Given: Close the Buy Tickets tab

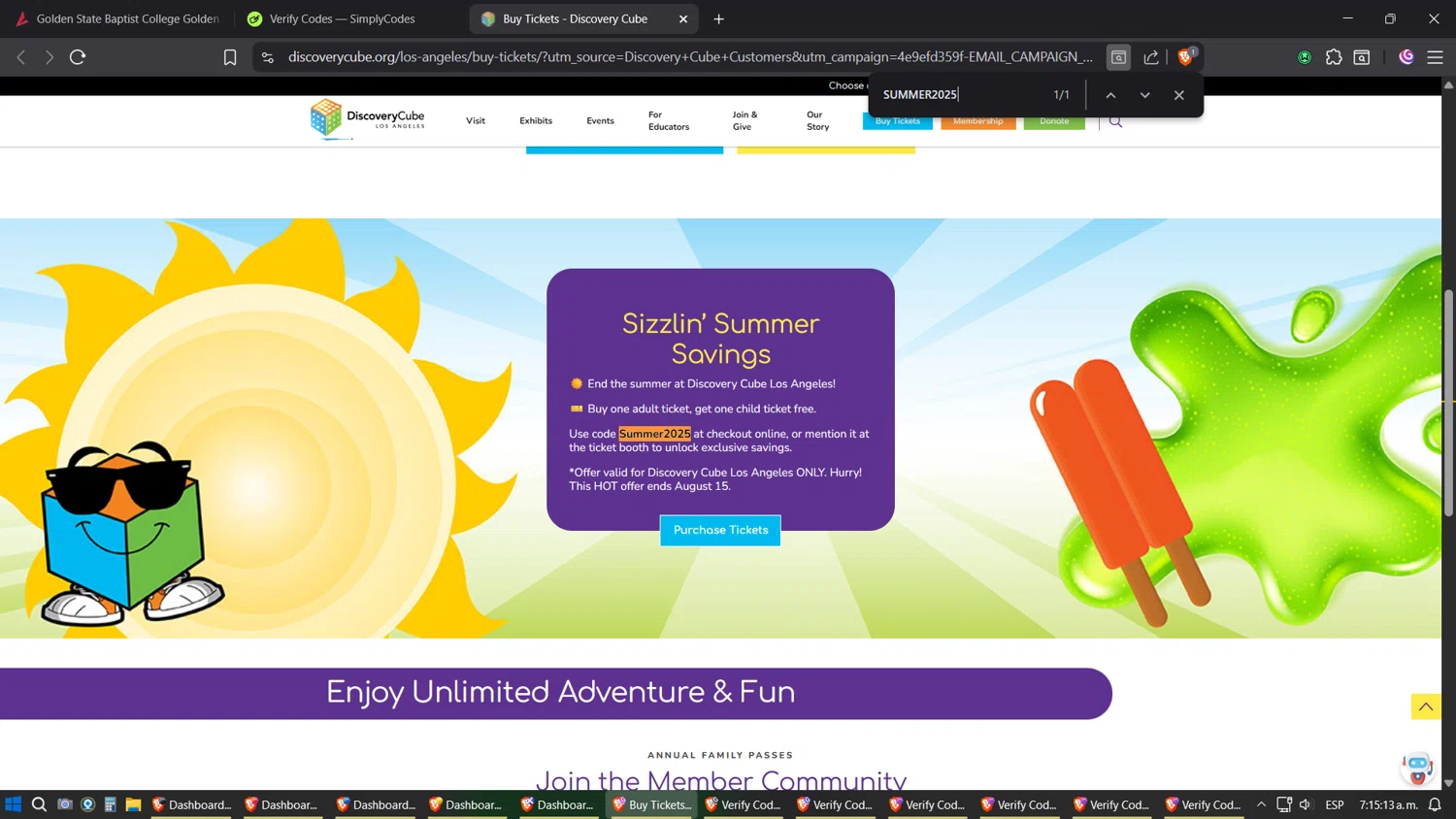Looking at the screenshot, I should click(x=683, y=18).
